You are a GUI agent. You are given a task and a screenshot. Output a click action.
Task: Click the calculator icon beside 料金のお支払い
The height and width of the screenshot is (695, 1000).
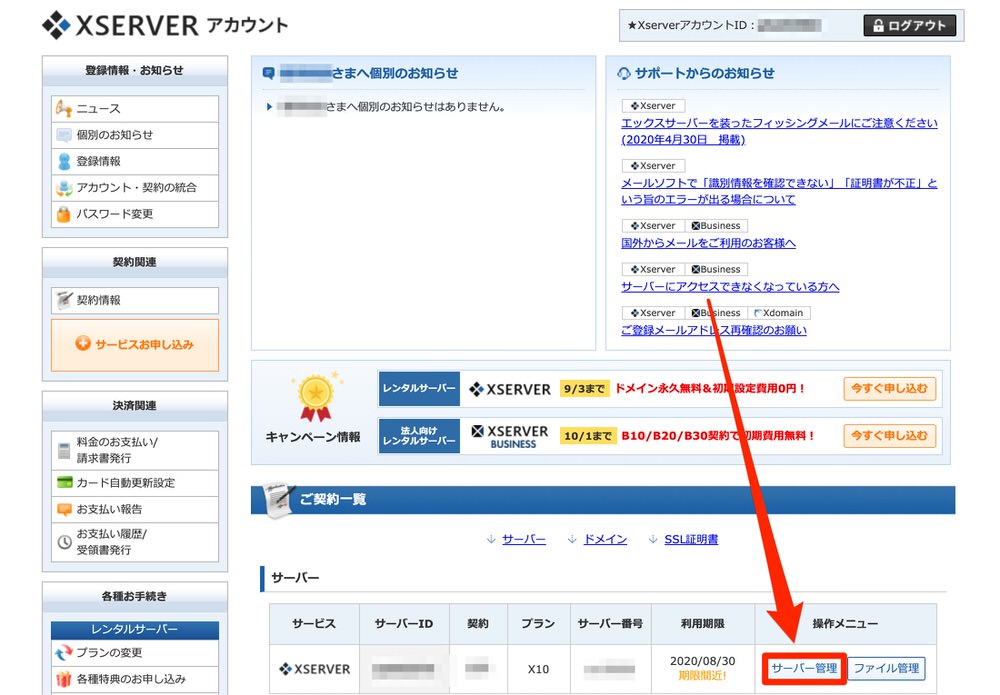(x=64, y=450)
